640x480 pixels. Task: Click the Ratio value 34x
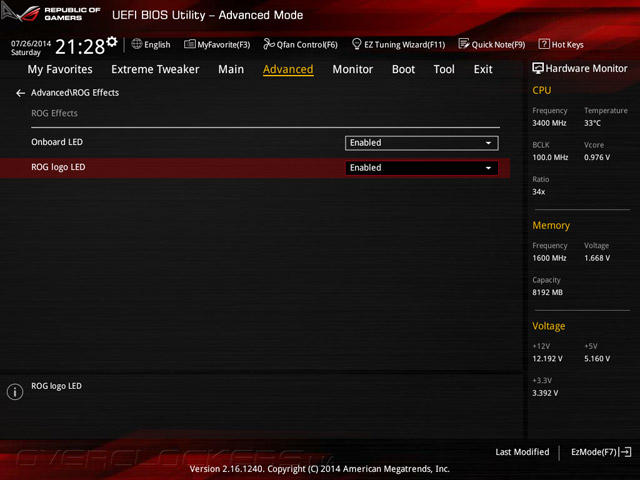[538, 192]
